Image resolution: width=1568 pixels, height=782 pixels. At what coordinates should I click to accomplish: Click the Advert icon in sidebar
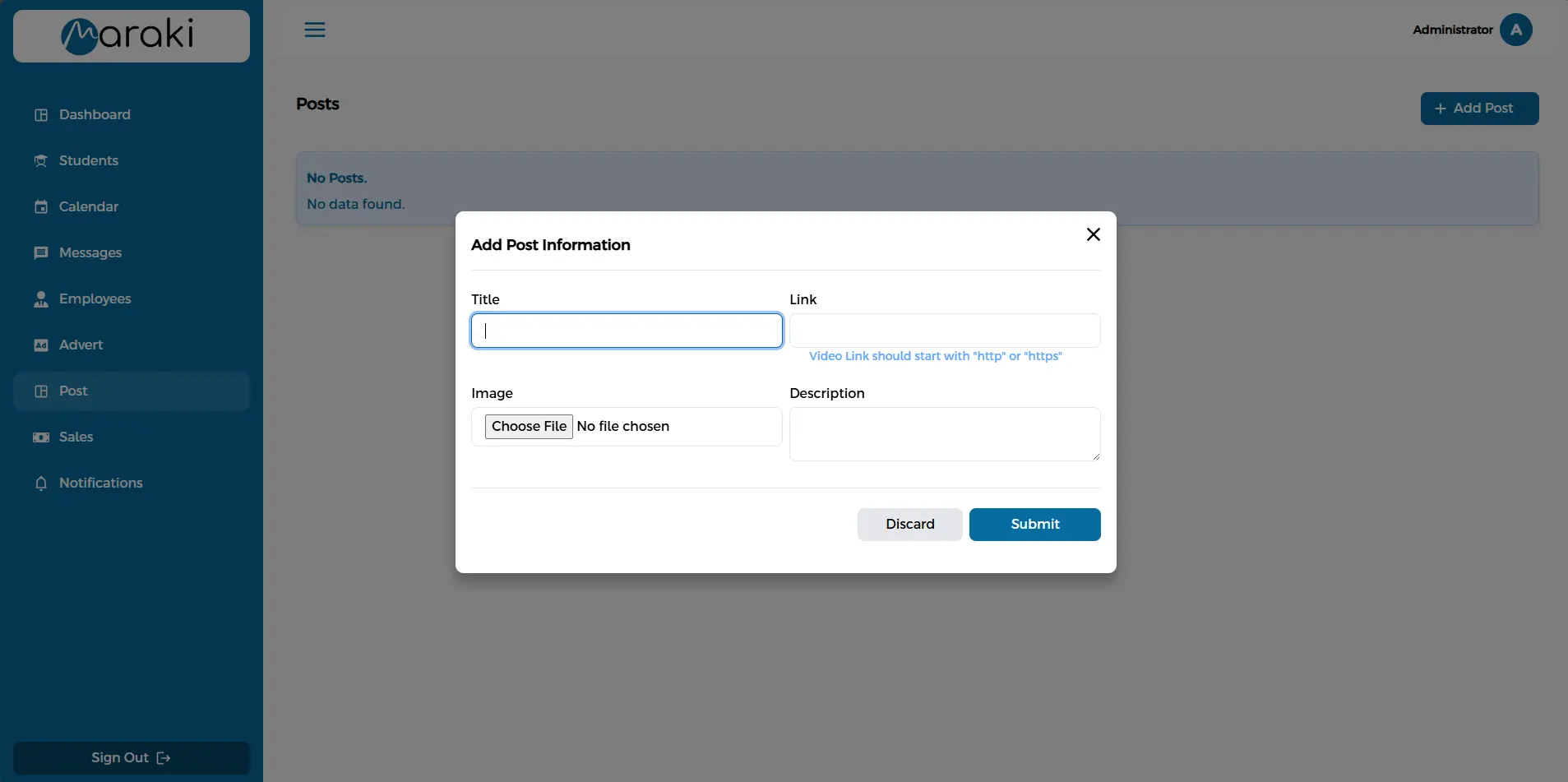coord(41,345)
